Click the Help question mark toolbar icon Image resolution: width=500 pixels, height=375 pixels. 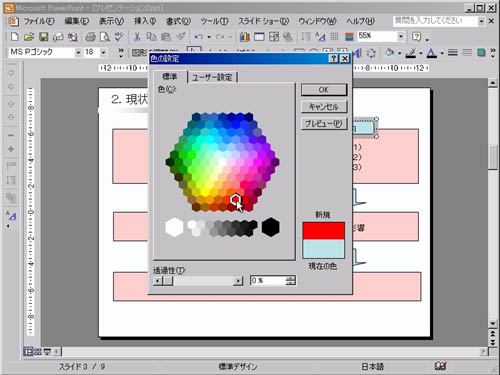click(416, 36)
